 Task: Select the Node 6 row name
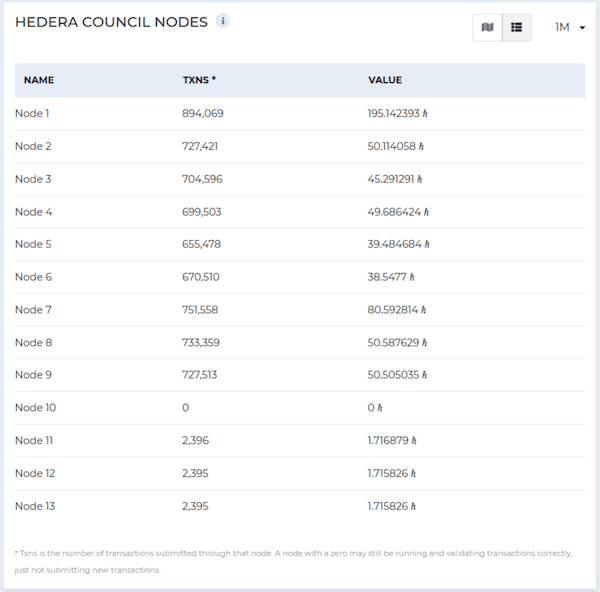33,277
